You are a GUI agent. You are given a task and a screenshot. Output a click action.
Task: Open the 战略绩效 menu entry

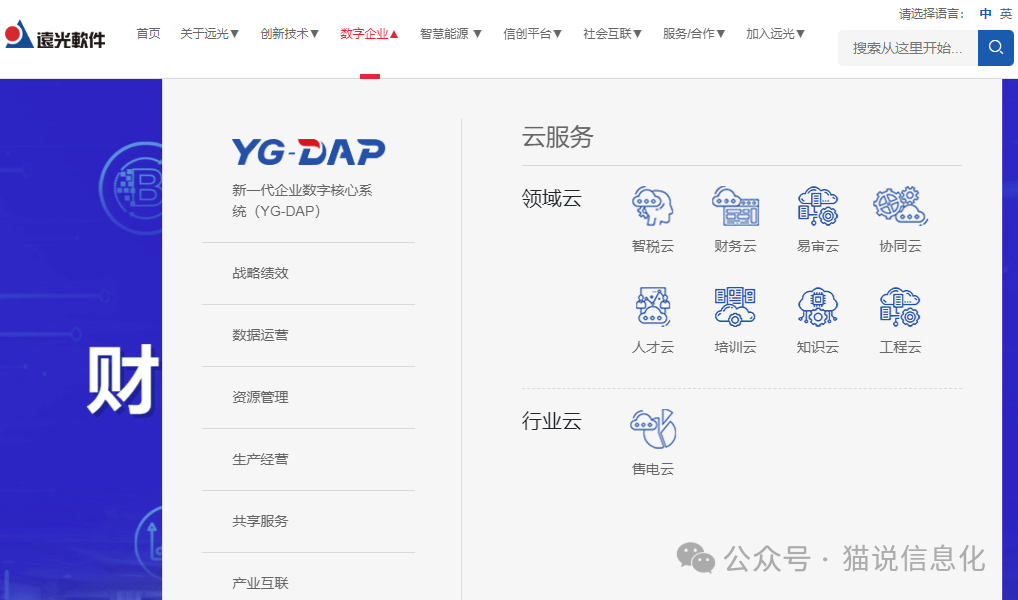click(x=261, y=273)
